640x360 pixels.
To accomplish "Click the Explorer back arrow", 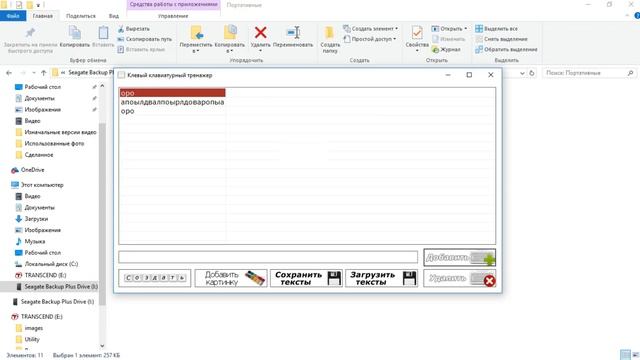I will pos(9,73).
